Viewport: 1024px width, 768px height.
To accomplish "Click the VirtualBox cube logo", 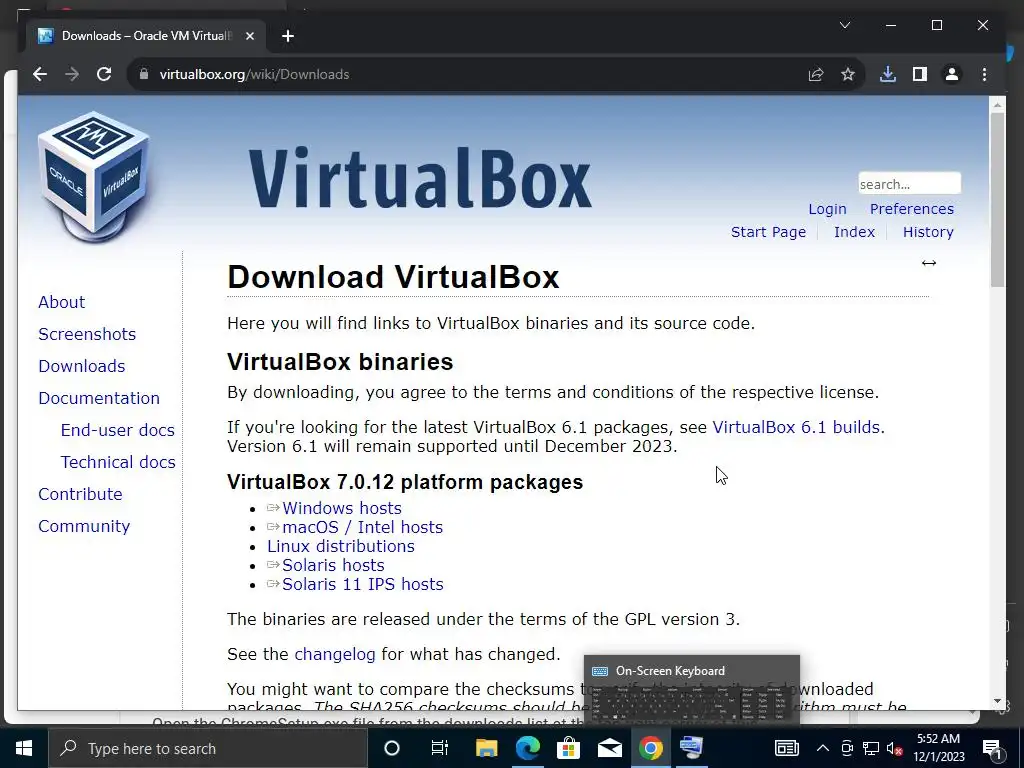I will [94, 176].
